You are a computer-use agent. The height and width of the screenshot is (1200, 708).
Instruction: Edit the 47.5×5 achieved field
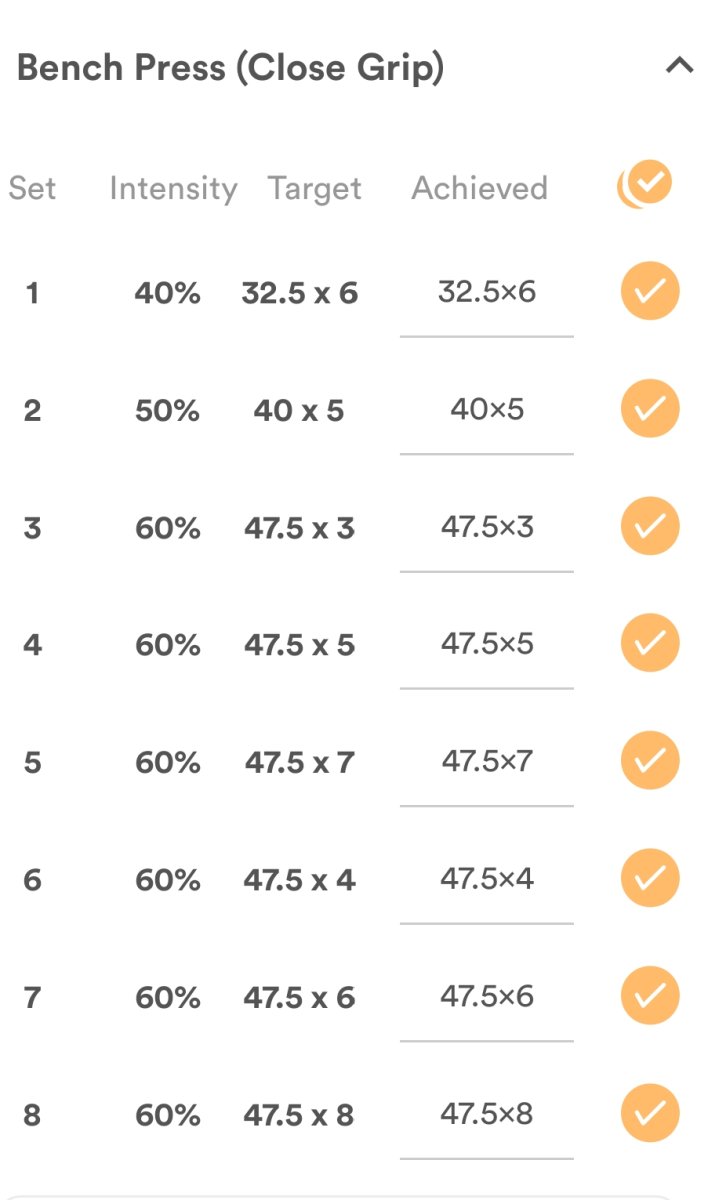point(487,643)
